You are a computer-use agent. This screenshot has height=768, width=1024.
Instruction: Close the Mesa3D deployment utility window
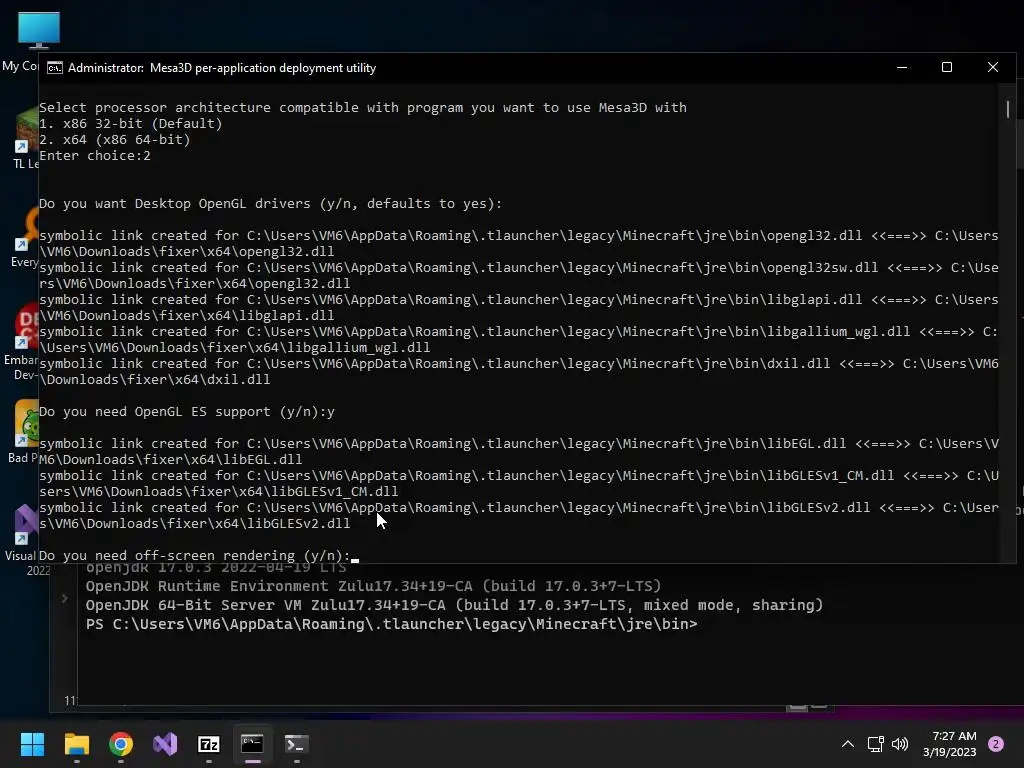coord(993,67)
